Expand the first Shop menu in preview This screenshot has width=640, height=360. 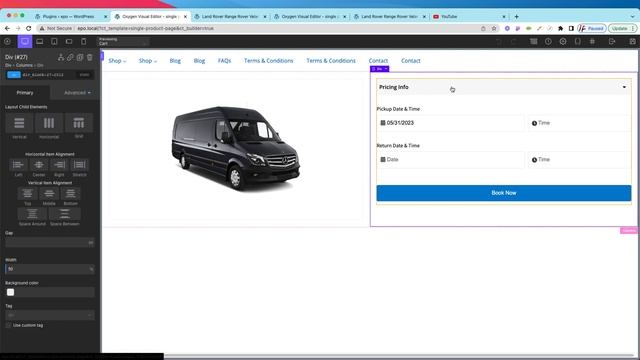[117, 61]
